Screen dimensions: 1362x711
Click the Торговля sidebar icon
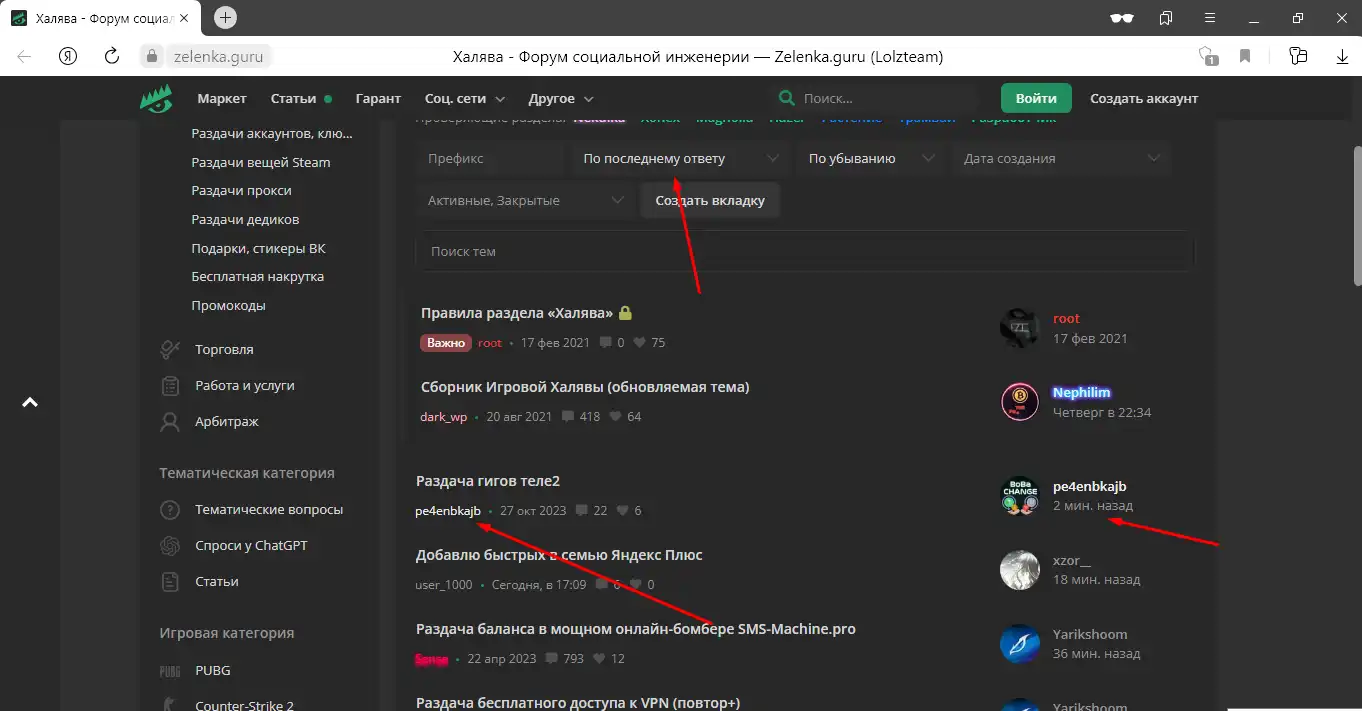[170, 349]
